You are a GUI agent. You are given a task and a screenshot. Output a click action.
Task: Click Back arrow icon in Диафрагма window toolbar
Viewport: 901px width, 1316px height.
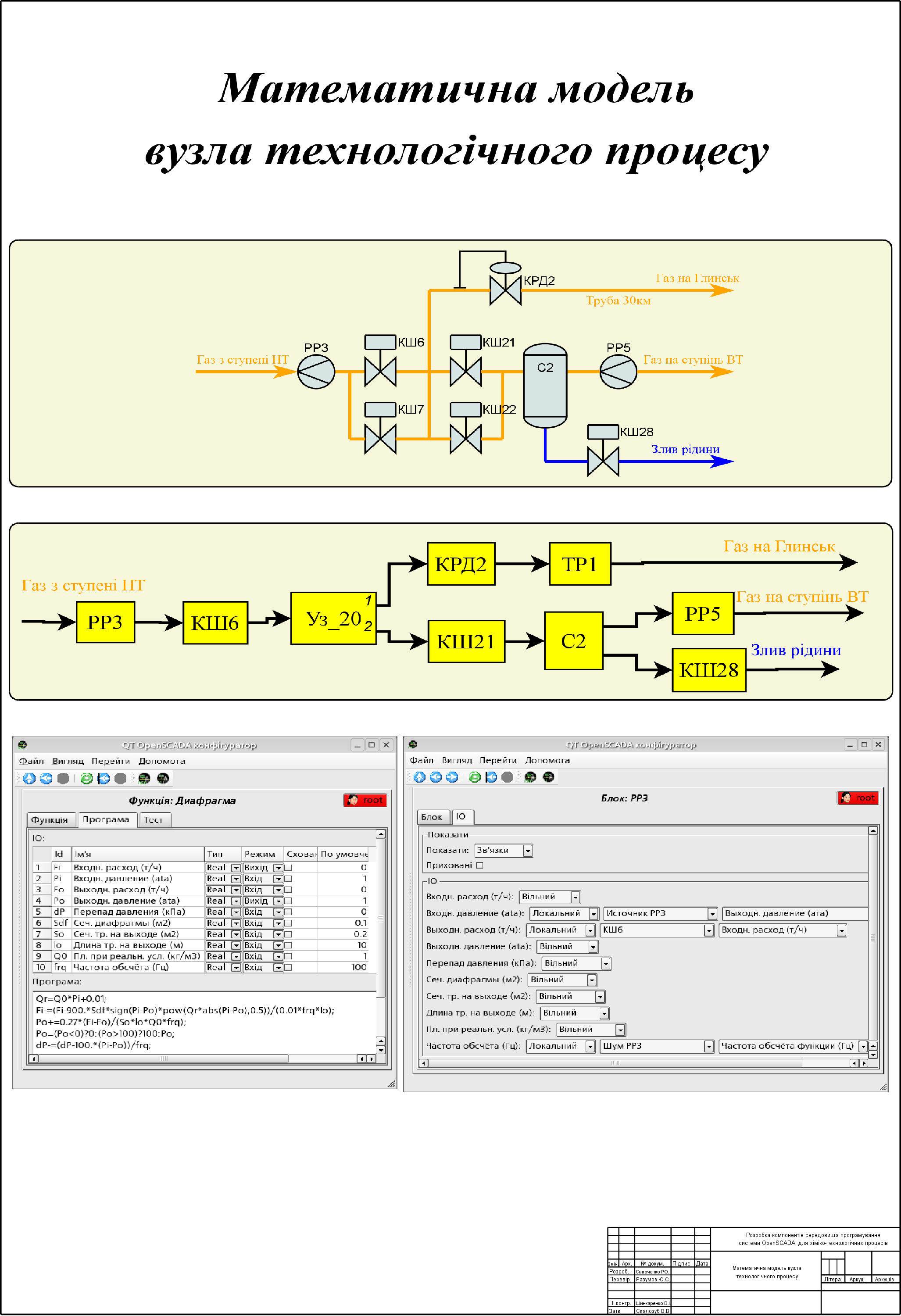pyautogui.click(x=46, y=779)
